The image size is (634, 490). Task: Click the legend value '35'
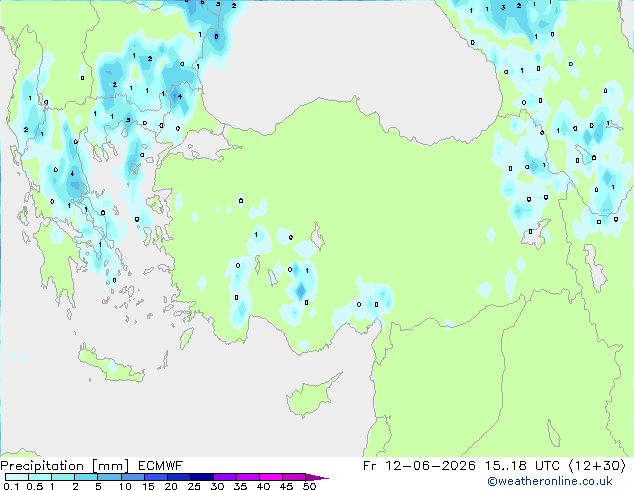click(240, 486)
